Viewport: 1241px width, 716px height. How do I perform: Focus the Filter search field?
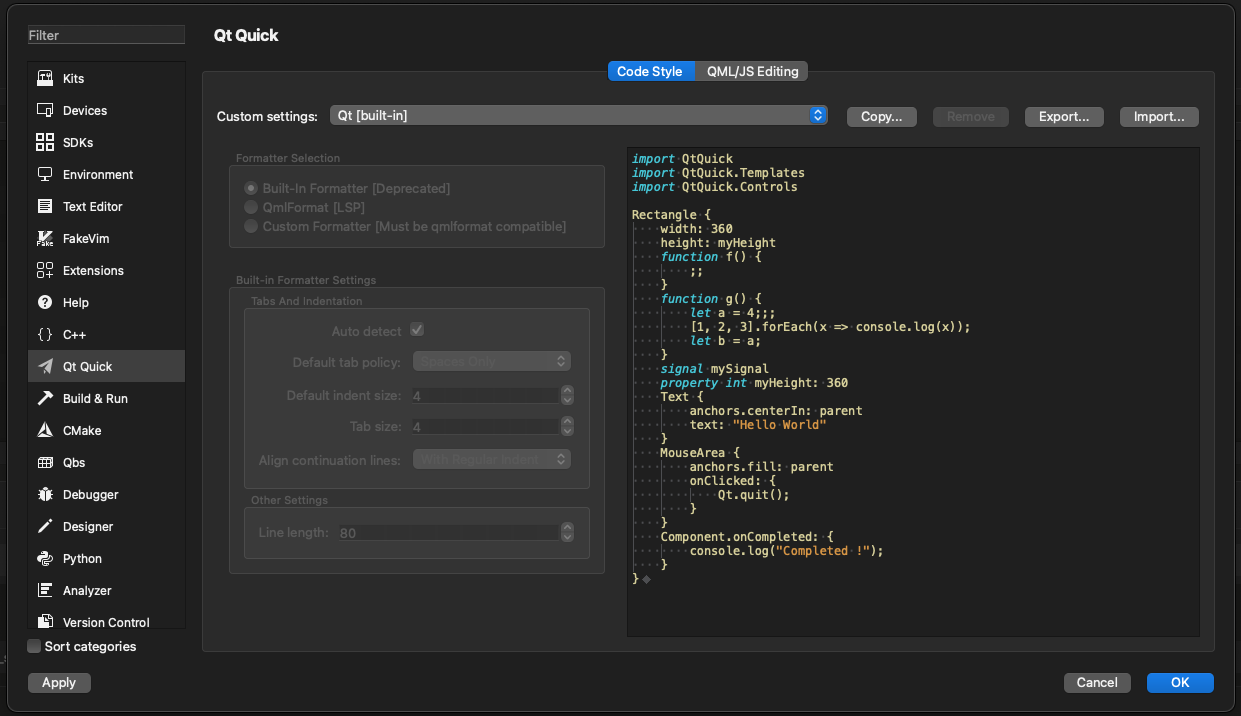pos(106,35)
